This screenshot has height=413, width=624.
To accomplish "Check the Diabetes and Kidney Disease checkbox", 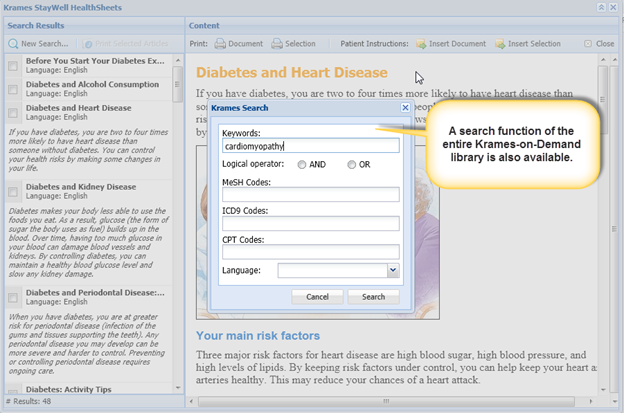I will (13, 191).
